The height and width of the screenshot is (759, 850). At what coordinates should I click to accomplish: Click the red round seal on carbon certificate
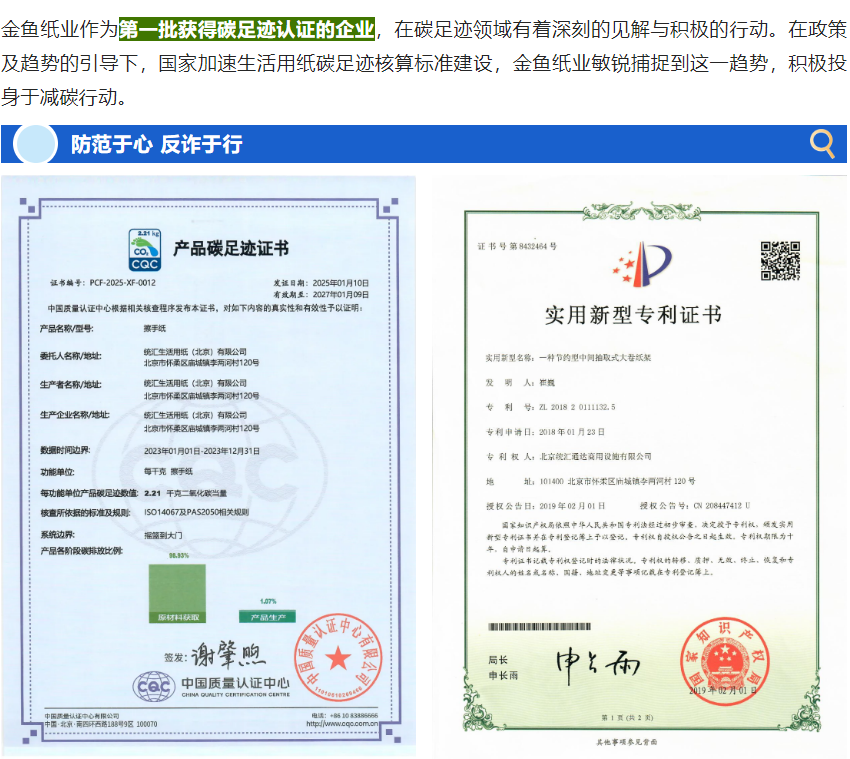pyautogui.click(x=338, y=657)
